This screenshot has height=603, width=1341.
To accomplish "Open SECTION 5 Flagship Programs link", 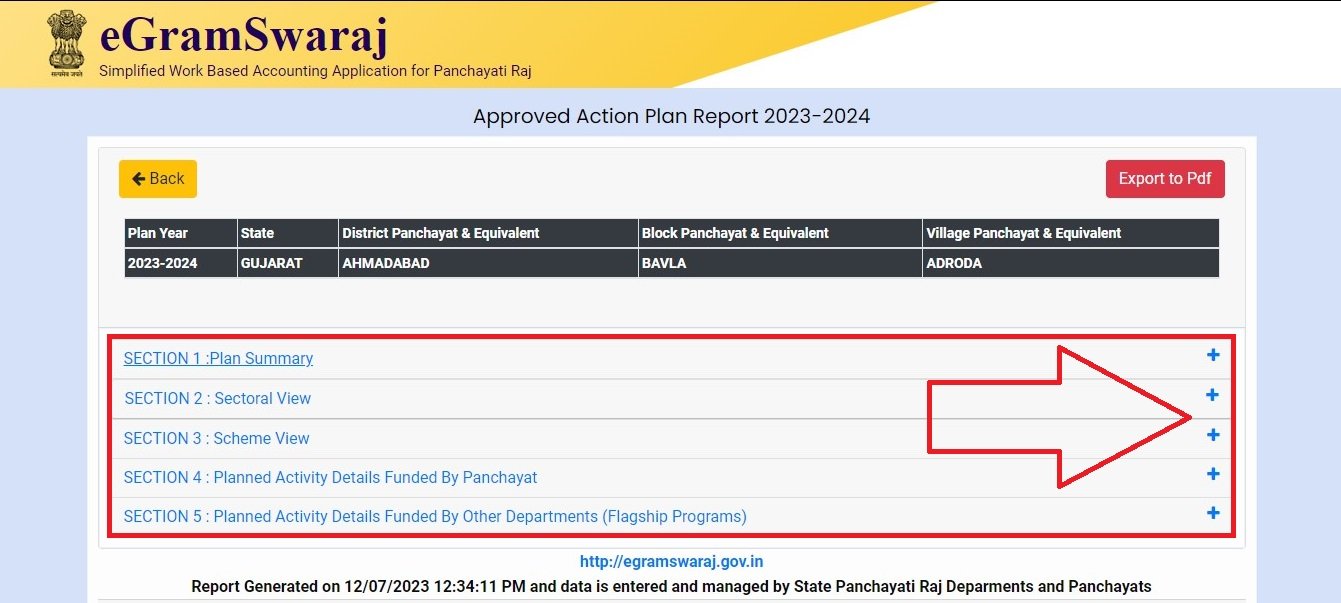I will [435, 516].
